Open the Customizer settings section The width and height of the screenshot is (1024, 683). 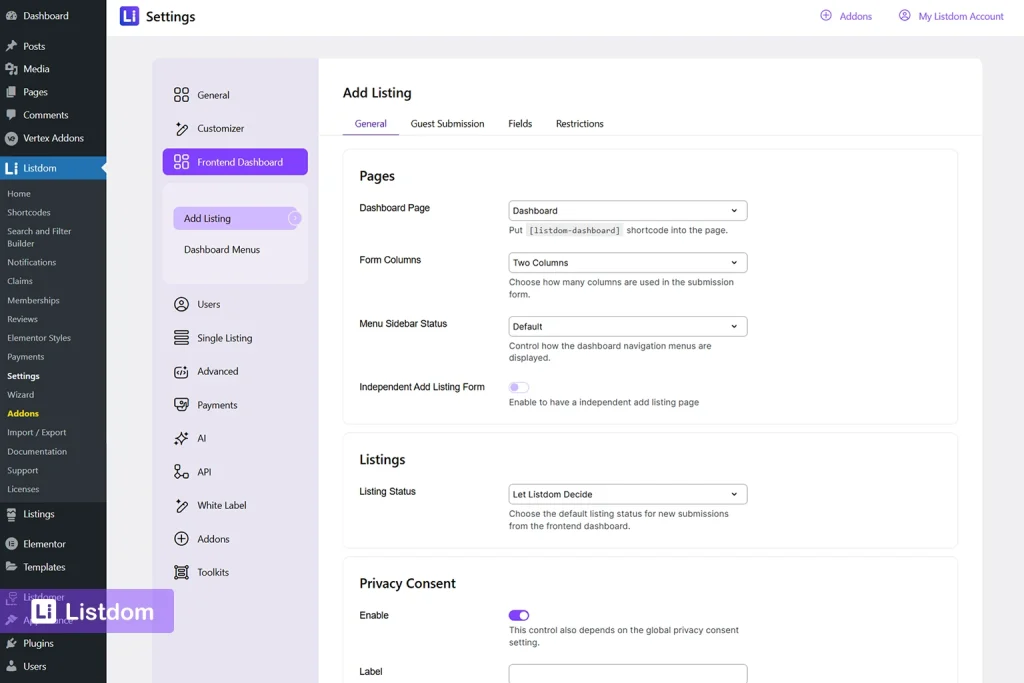220,128
